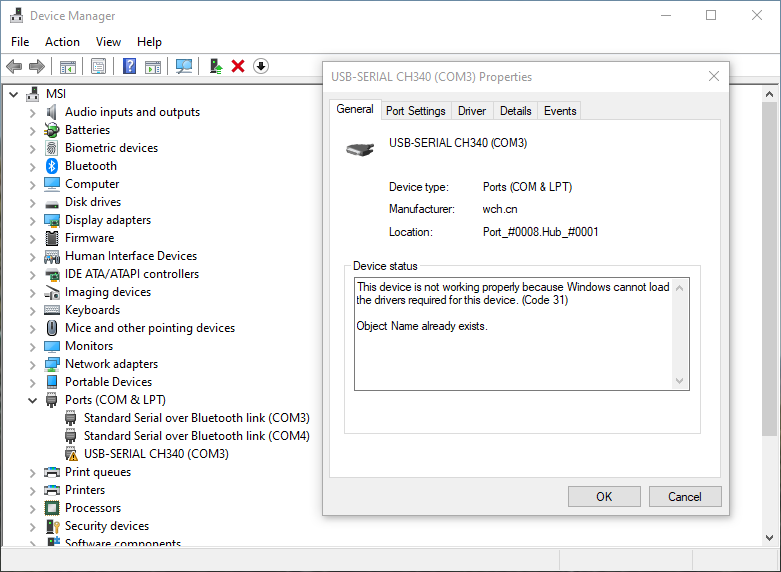Click Update device driver toolbar icon
The height and width of the screenshot is (572, 781).
tap(216, 66)
